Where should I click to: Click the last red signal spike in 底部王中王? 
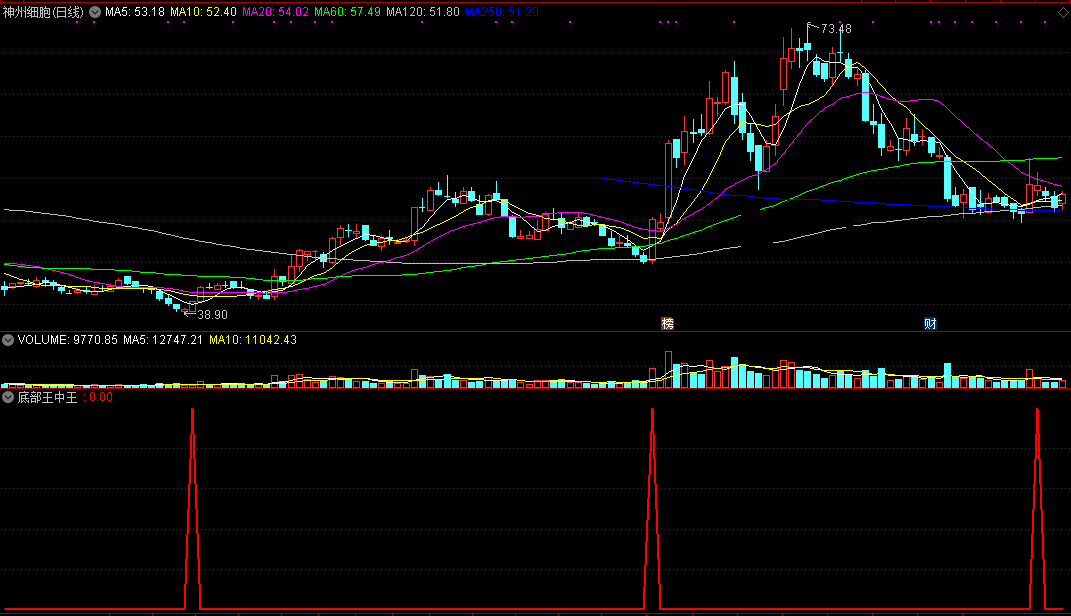pyautogui.click(x=1037, y=508)
